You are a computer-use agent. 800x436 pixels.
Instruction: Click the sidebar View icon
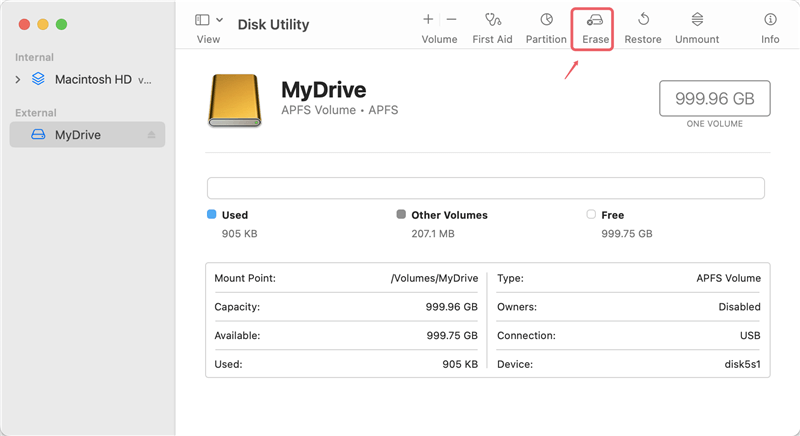[x=202, y=20]
